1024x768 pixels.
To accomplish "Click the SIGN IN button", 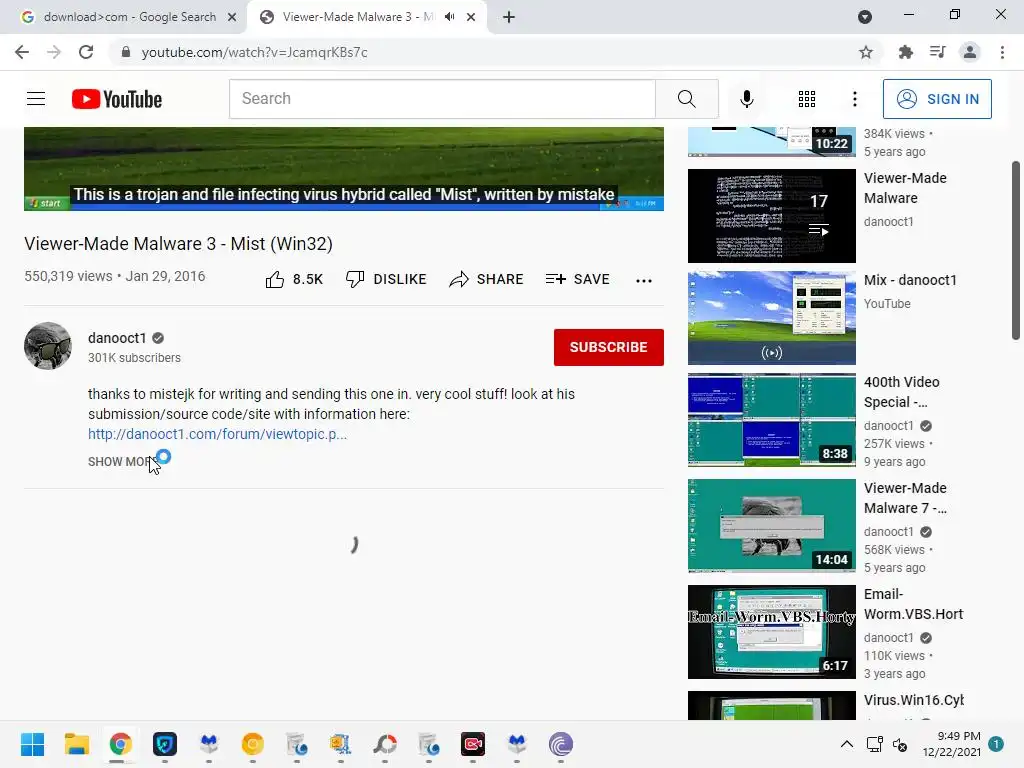I will [937, 99].
